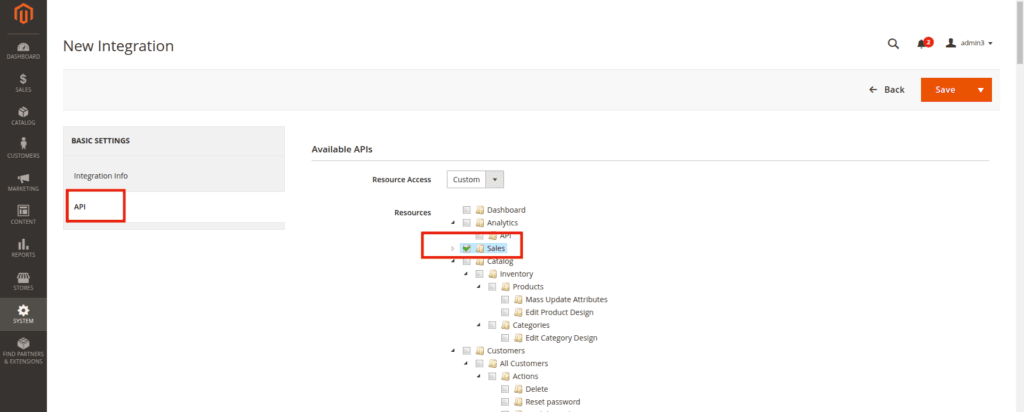Open the Content sidebar menu
Image resolution: width=1024 pixels, height=412 pixels.
[23, 215]
